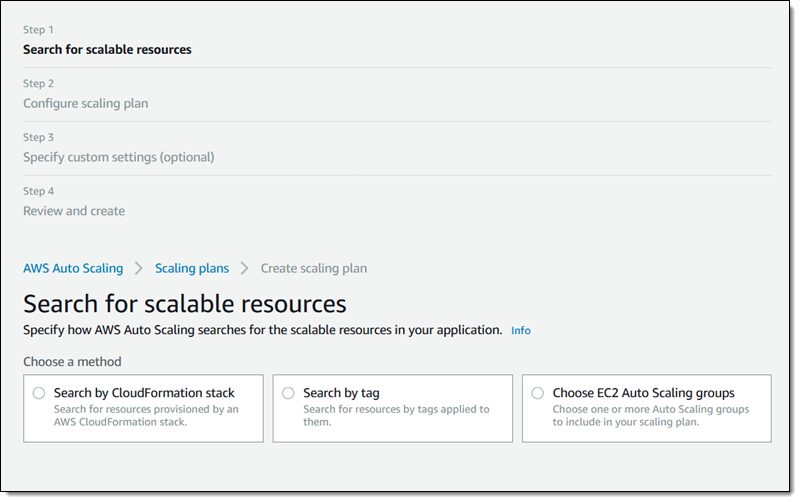Click the chevron after AWS Auto Scaling
The image size is (800, 502).
139,268
